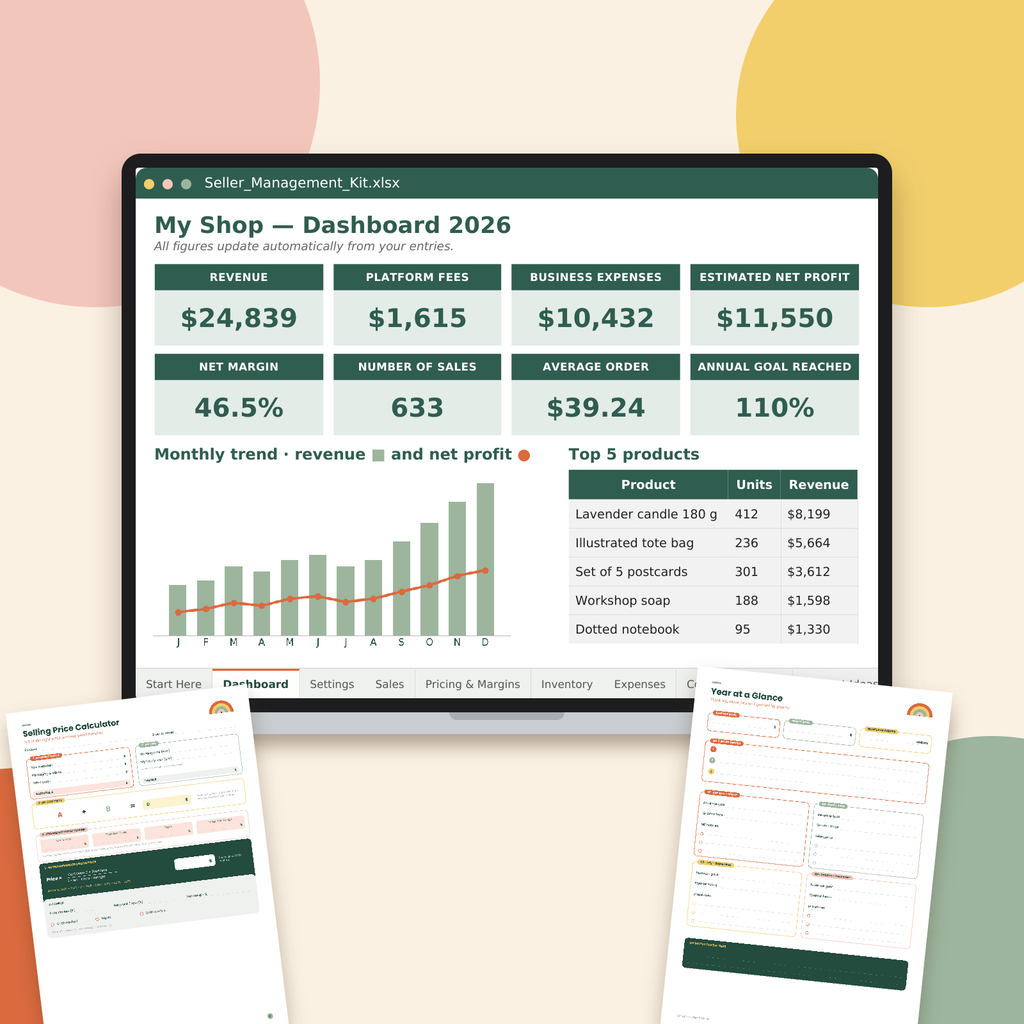This screenshot has height=1024, width=1024.
Task: Click the AVERAGE ORDER card header
Action: (x=596, y=366)
